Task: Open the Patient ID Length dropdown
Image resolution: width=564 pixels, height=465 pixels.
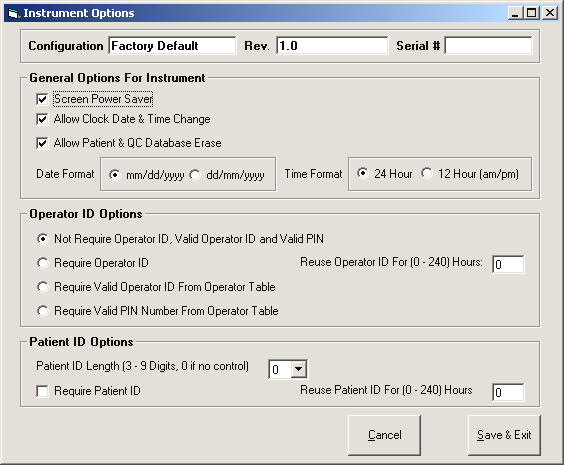Action: [299, 369]
